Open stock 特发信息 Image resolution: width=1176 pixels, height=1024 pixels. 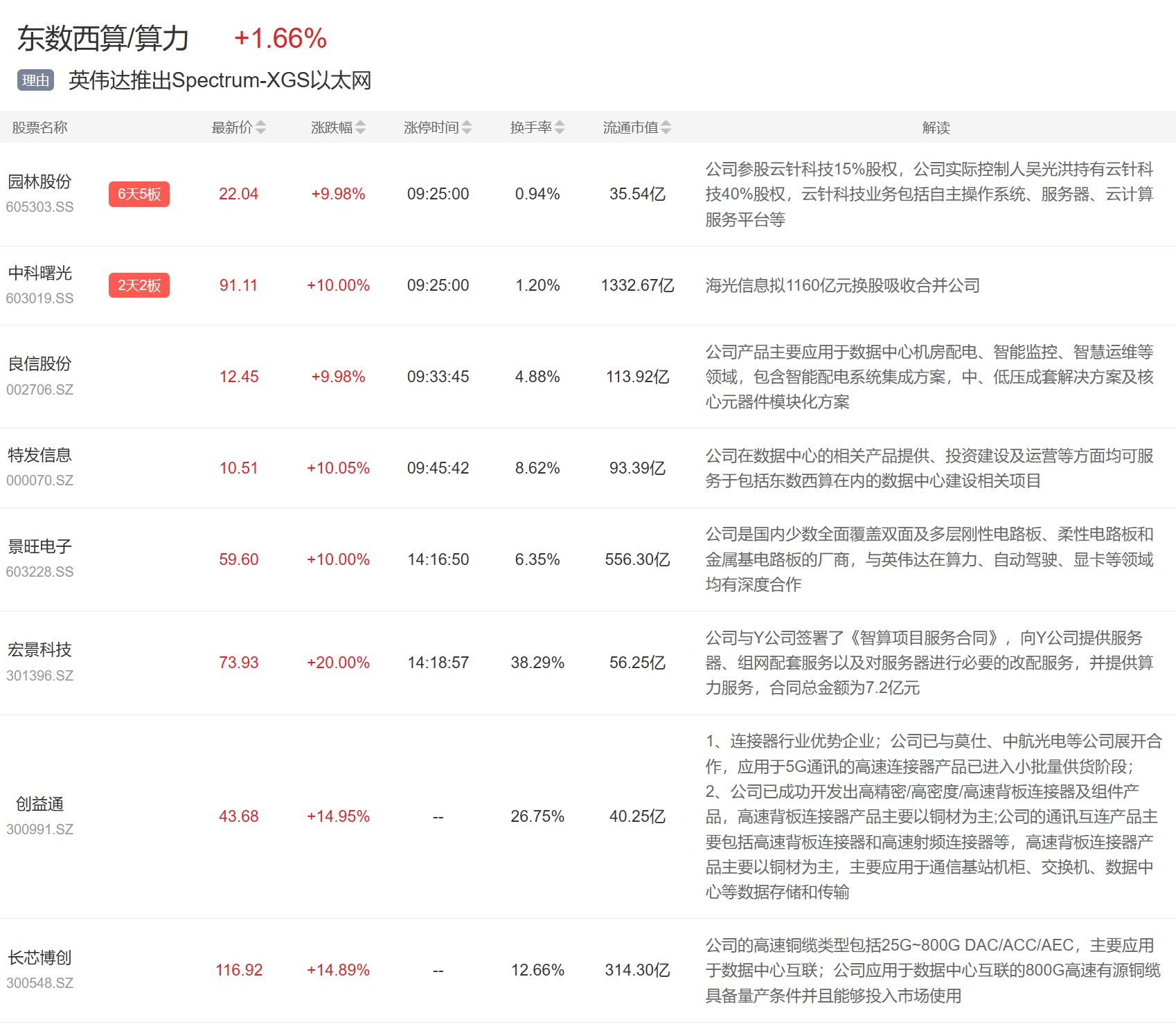[x=39, y=456]
